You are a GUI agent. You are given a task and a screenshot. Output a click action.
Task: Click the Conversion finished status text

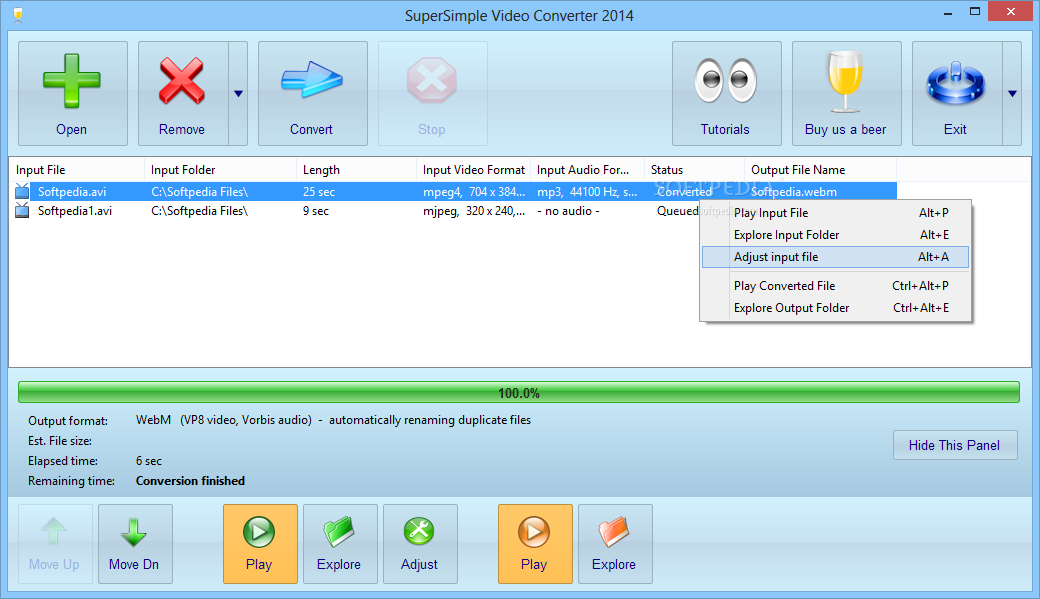(x=190, y=481)
